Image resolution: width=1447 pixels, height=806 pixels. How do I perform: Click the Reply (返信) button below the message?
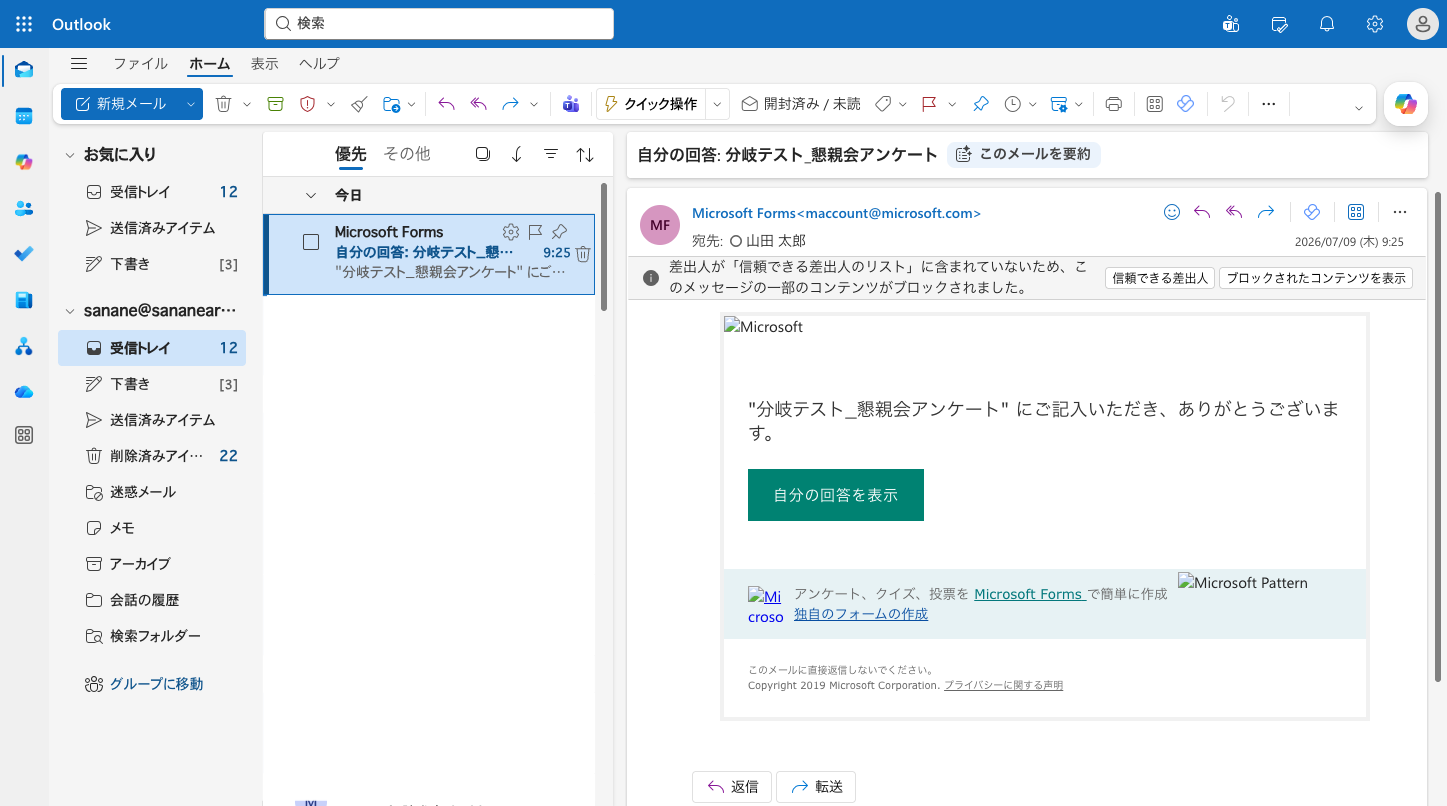click(732, 787)
